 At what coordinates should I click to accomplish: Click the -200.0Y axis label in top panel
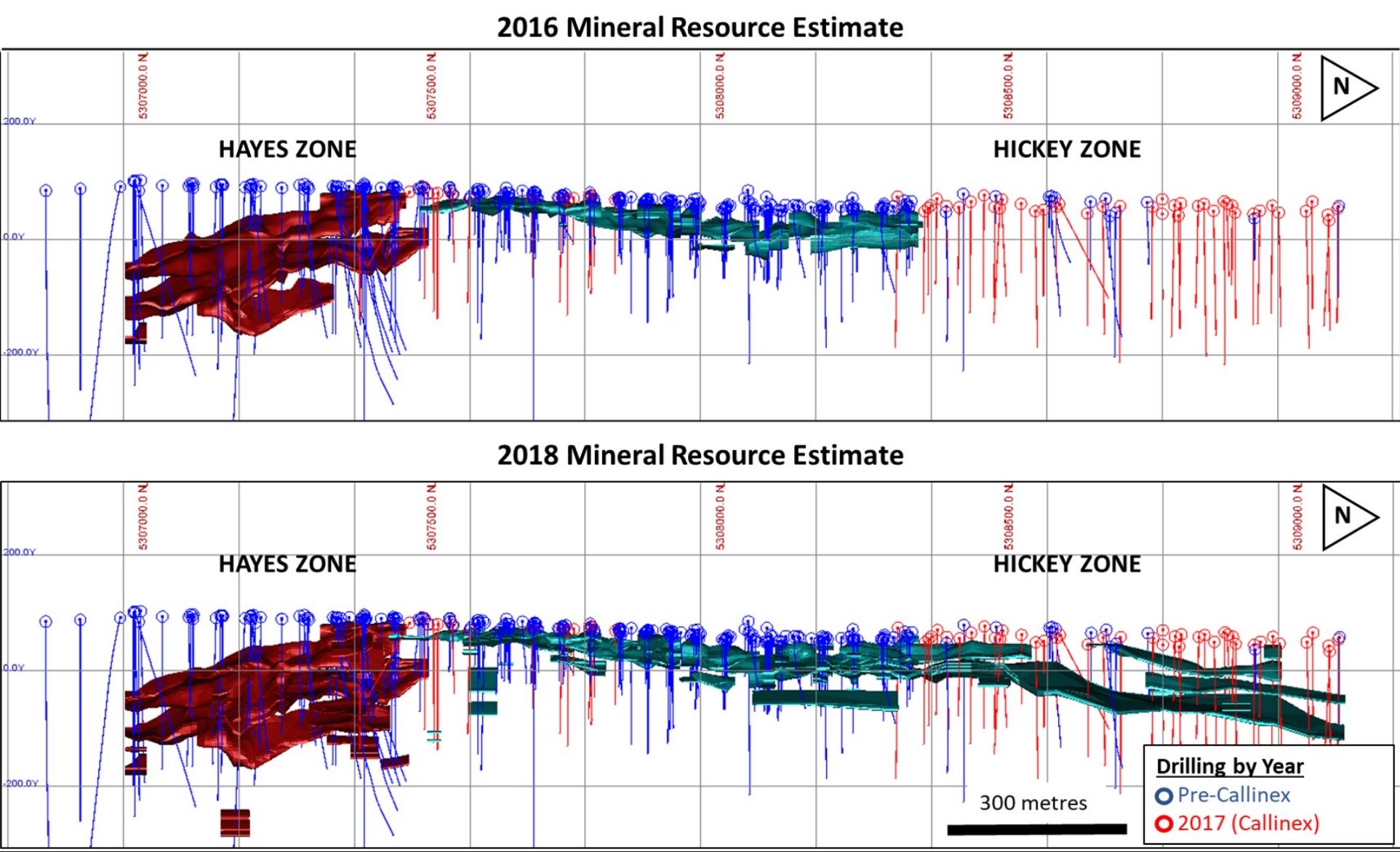tap(20, 353)
